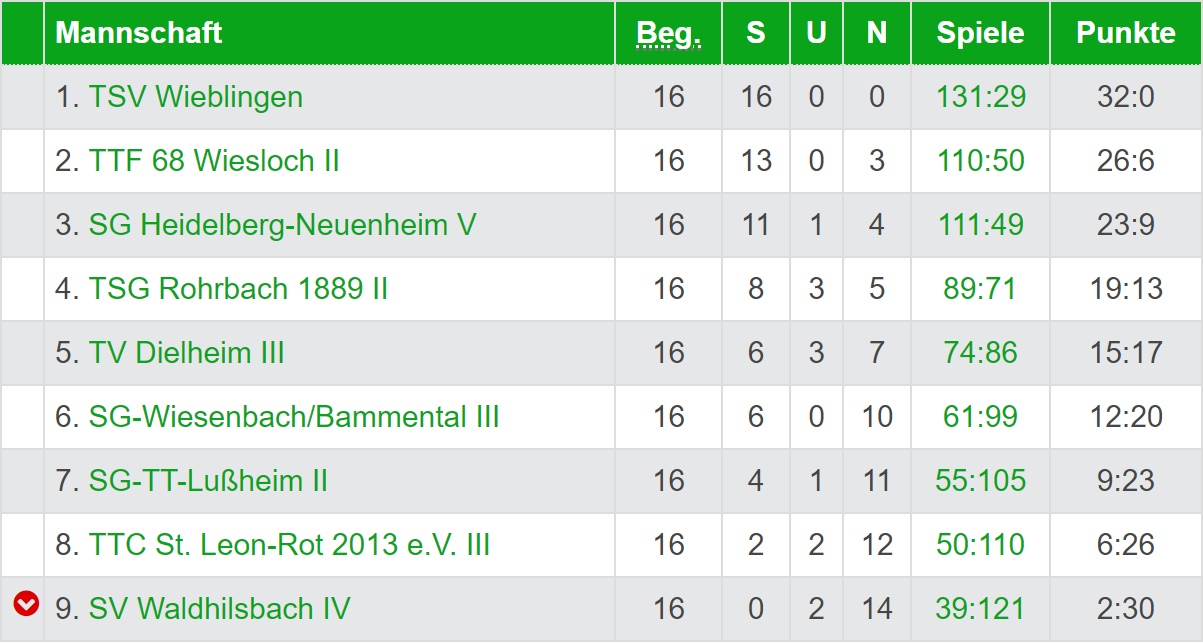Select the SG-TT-Lußheim II team link

tap(208, 481)
